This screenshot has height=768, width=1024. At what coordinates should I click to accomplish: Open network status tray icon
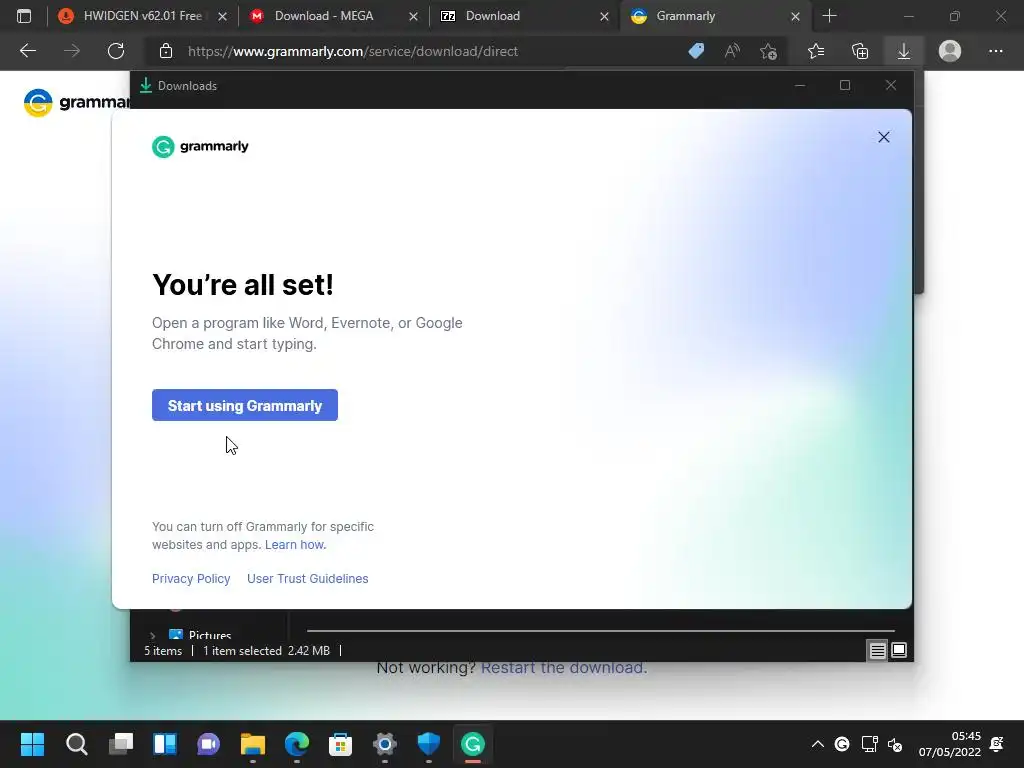(x=869, y=744)
